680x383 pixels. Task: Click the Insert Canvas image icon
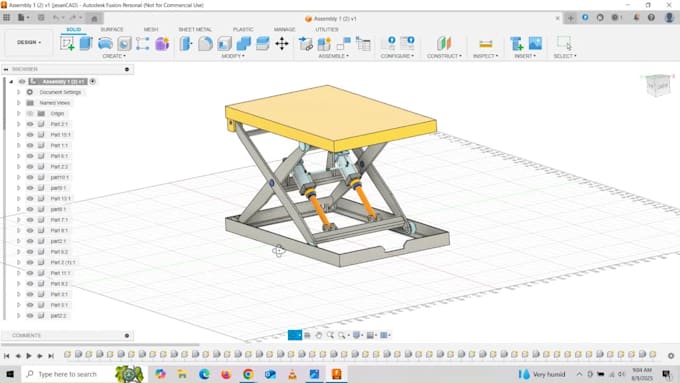click(x=535, y=43)
